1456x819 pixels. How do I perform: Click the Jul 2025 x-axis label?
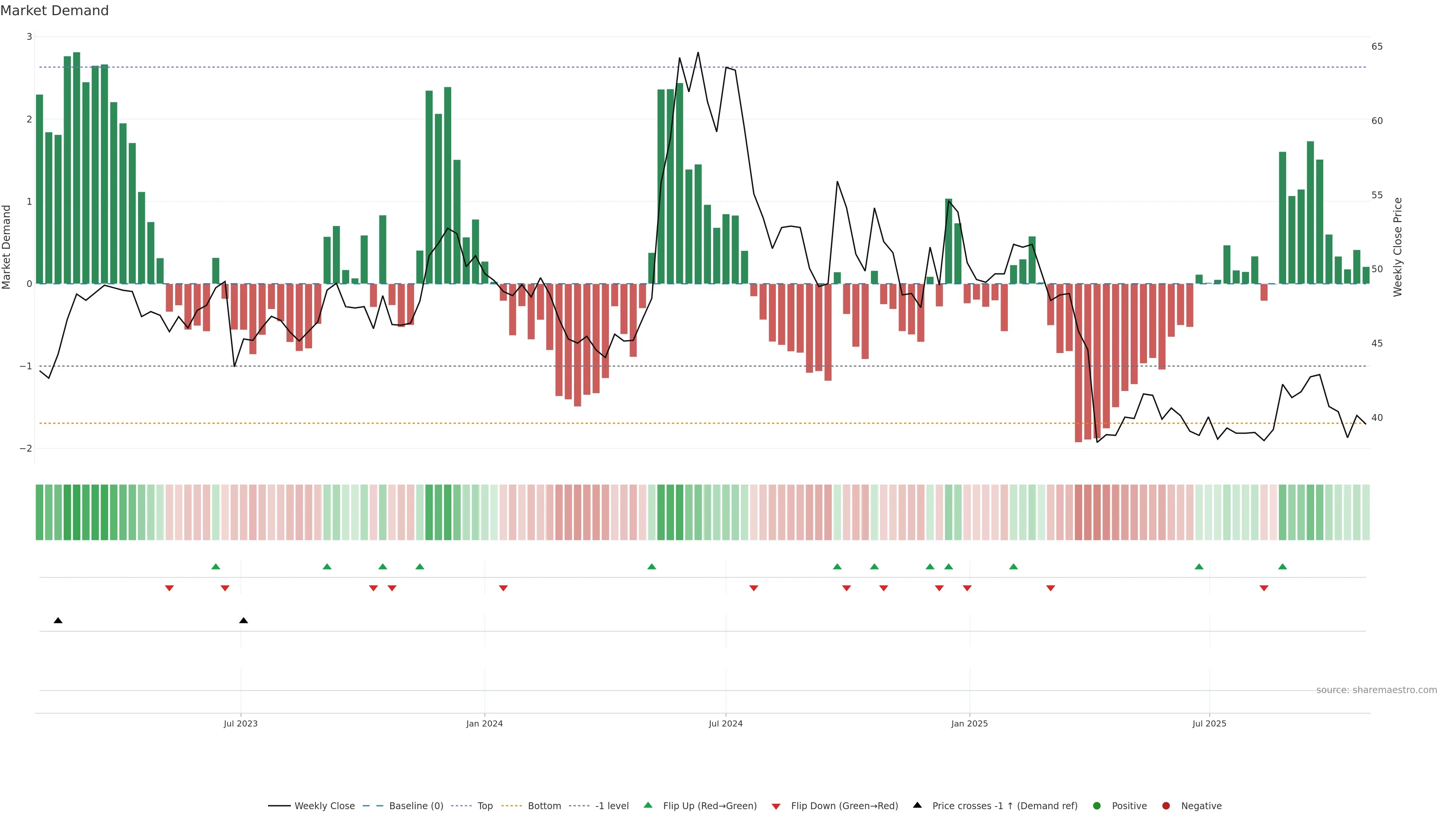[1209, 723]
